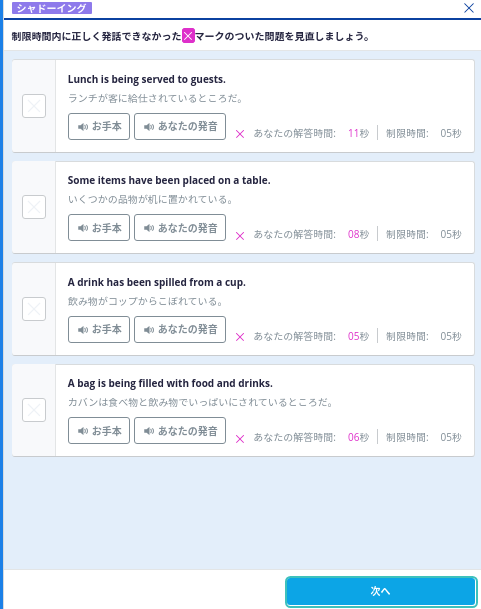The height and width of the screenshot is (609, 481).
Task: Click the pink X icon next to 08秒 answer time
Action: pos(240,236)
